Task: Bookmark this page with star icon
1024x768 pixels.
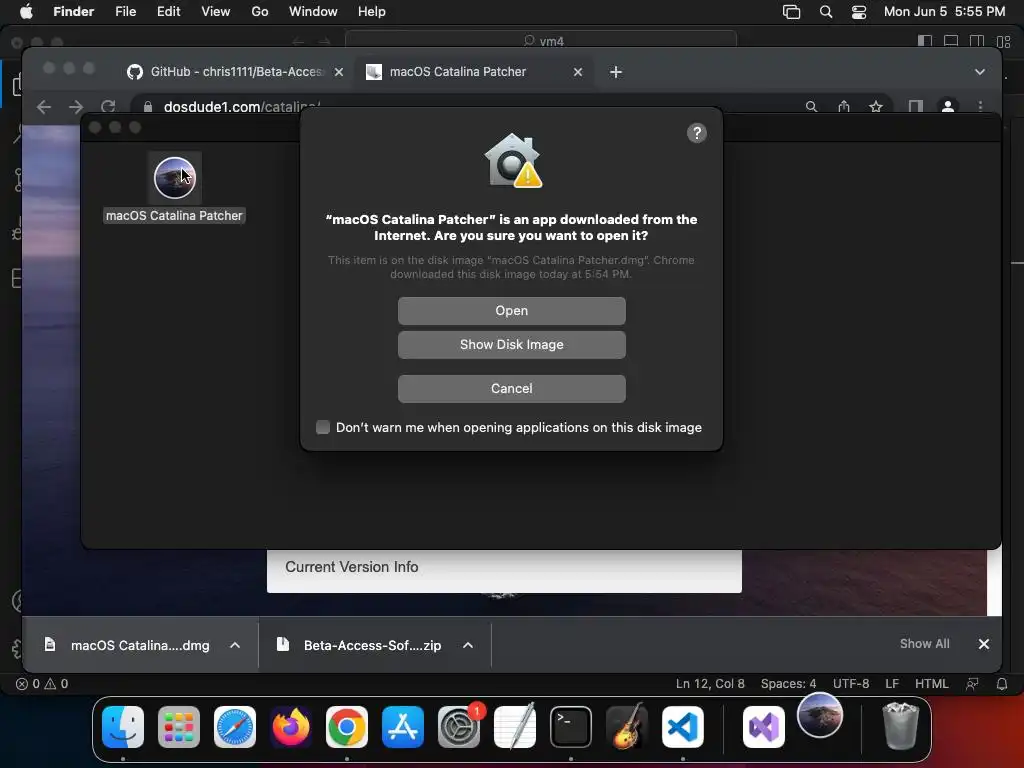Action: pyautogui.click(x=876, y=106)
